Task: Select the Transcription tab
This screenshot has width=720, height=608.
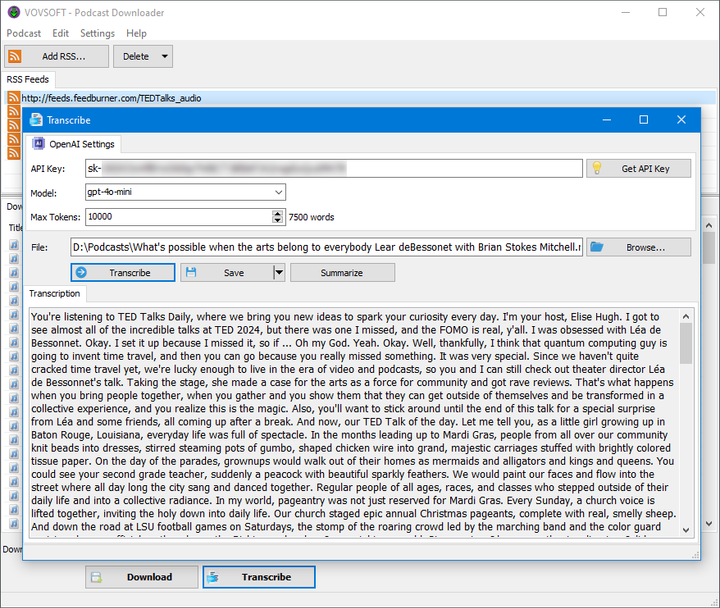Action: 55,294
